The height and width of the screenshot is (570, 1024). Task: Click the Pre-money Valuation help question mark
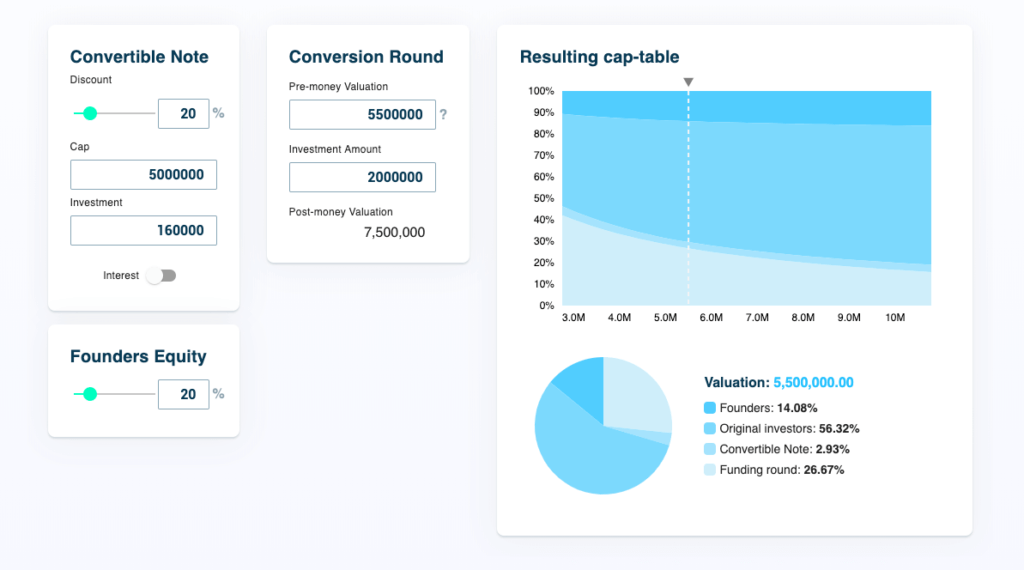pos(443,115)
